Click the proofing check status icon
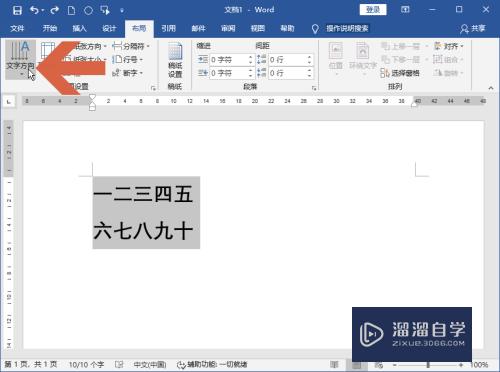500x372 pixels. click(x=119, y=365)
